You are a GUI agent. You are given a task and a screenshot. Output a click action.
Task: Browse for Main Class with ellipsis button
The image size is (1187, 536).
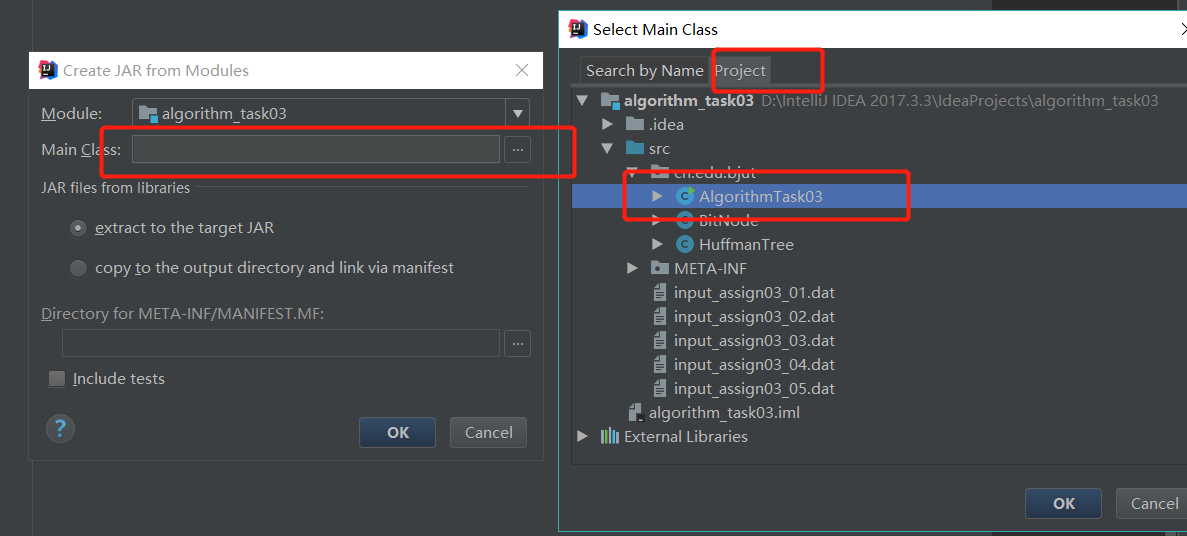click(x=518, y=150)
